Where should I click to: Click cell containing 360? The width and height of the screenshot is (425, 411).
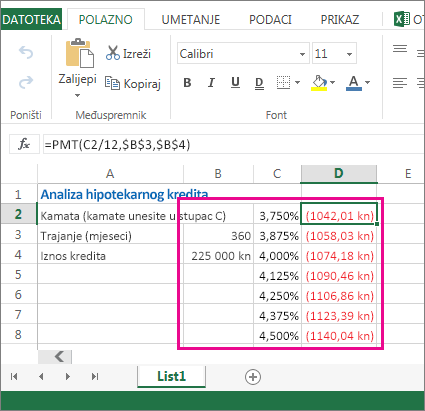coord(218,234)
